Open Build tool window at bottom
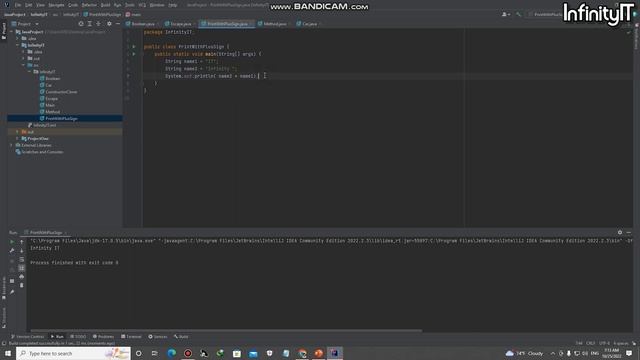640x360 pixels. (181, 336)
